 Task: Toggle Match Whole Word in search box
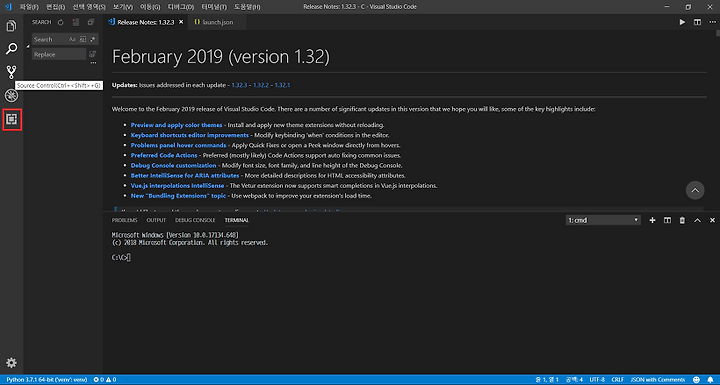(x=83, y=40)
